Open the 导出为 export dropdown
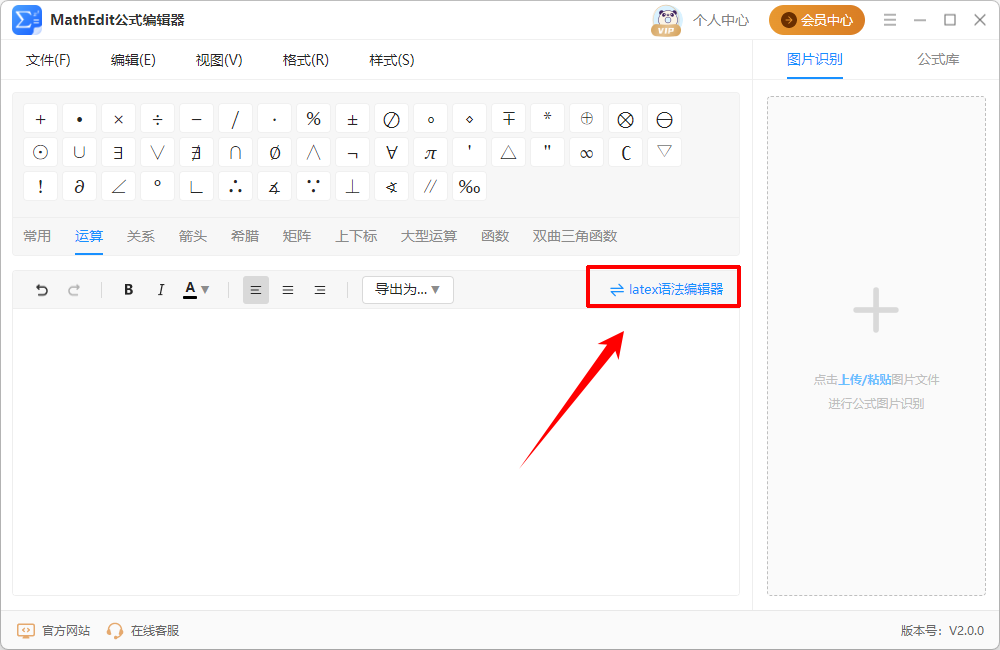 pyautogui.click(x=408, y=290)
